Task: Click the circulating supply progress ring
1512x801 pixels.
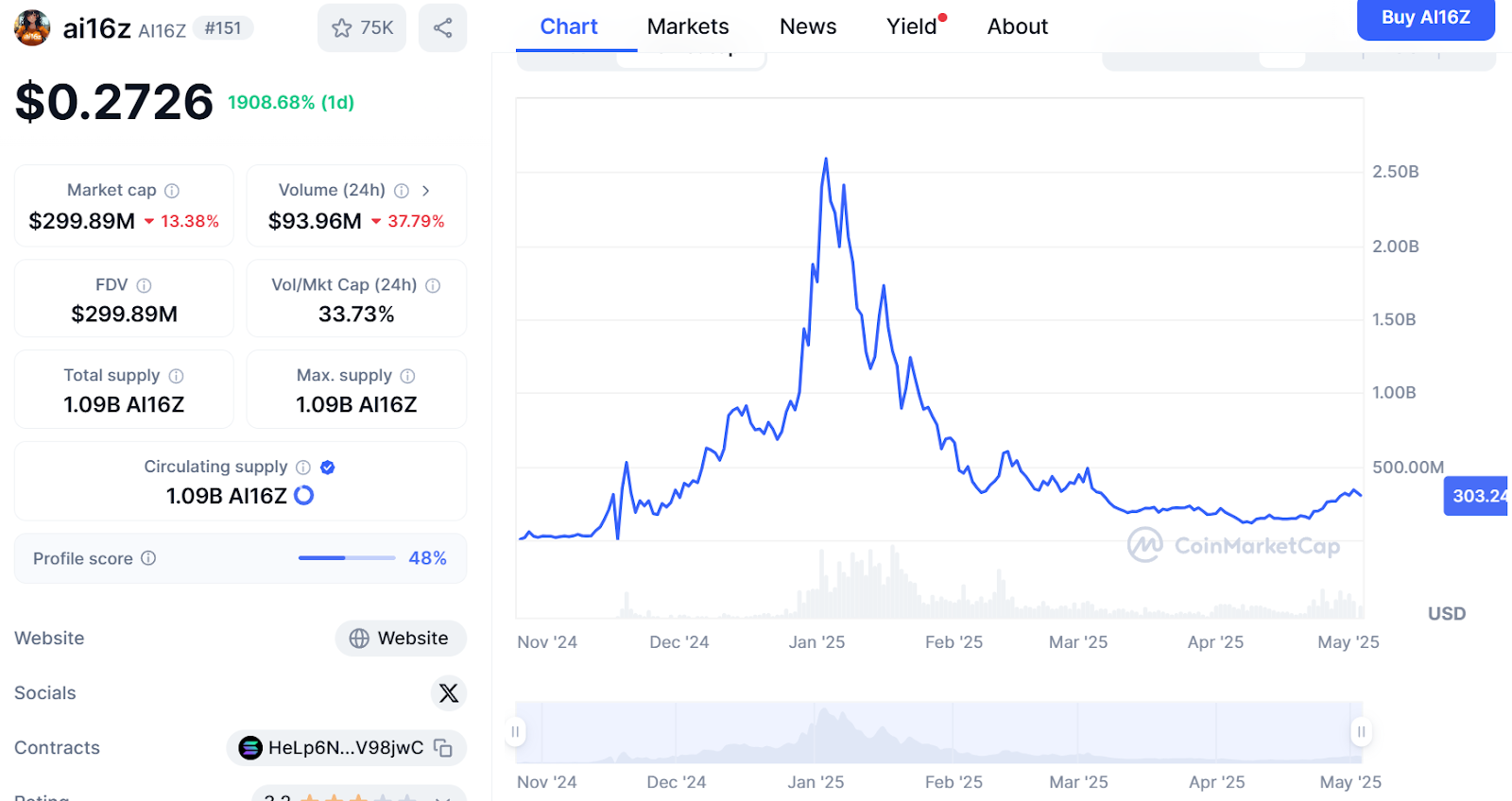Action: click(x=304, y=496)
